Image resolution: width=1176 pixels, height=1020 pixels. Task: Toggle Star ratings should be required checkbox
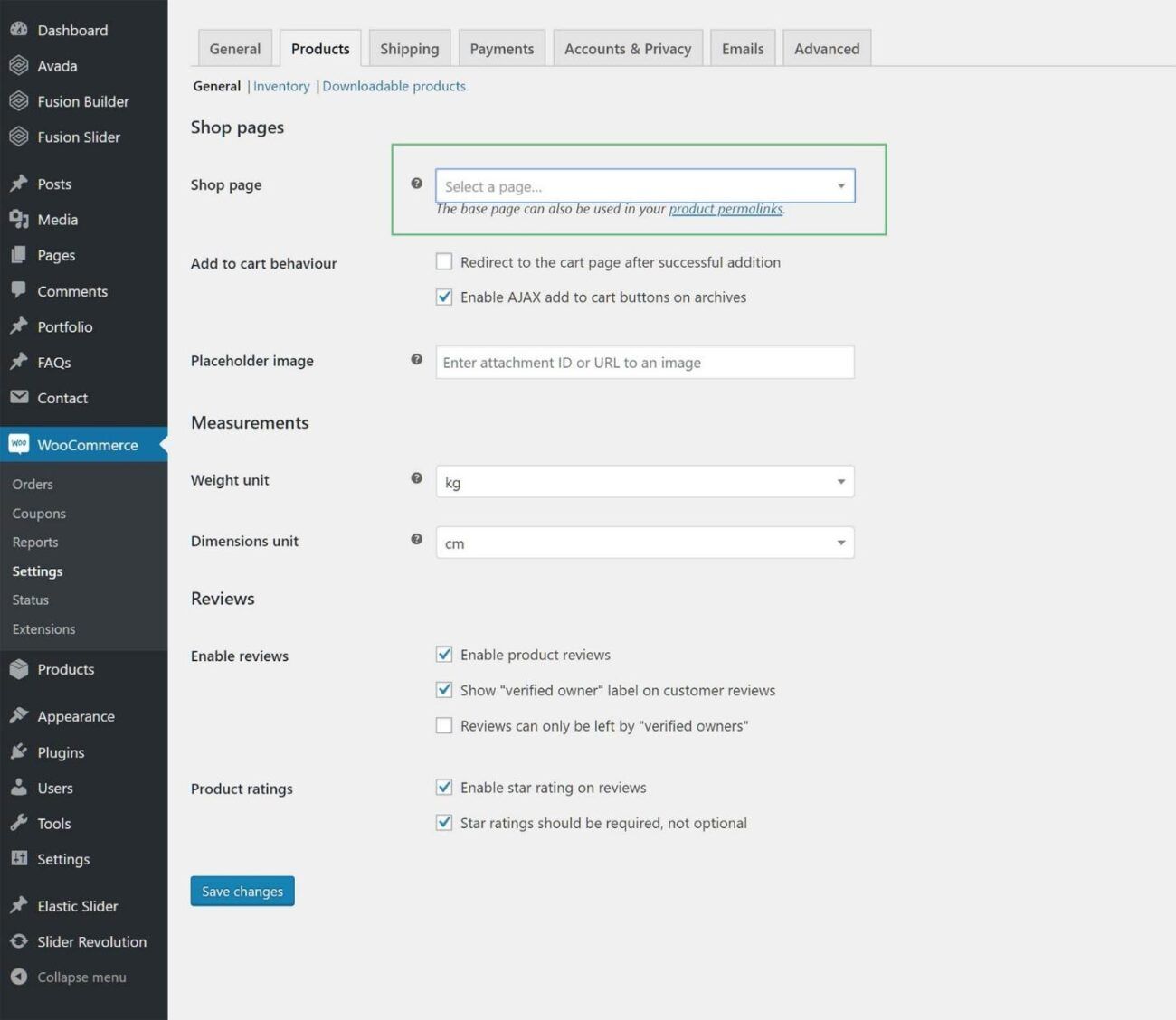pyautogui.click(x=444, y=822)
